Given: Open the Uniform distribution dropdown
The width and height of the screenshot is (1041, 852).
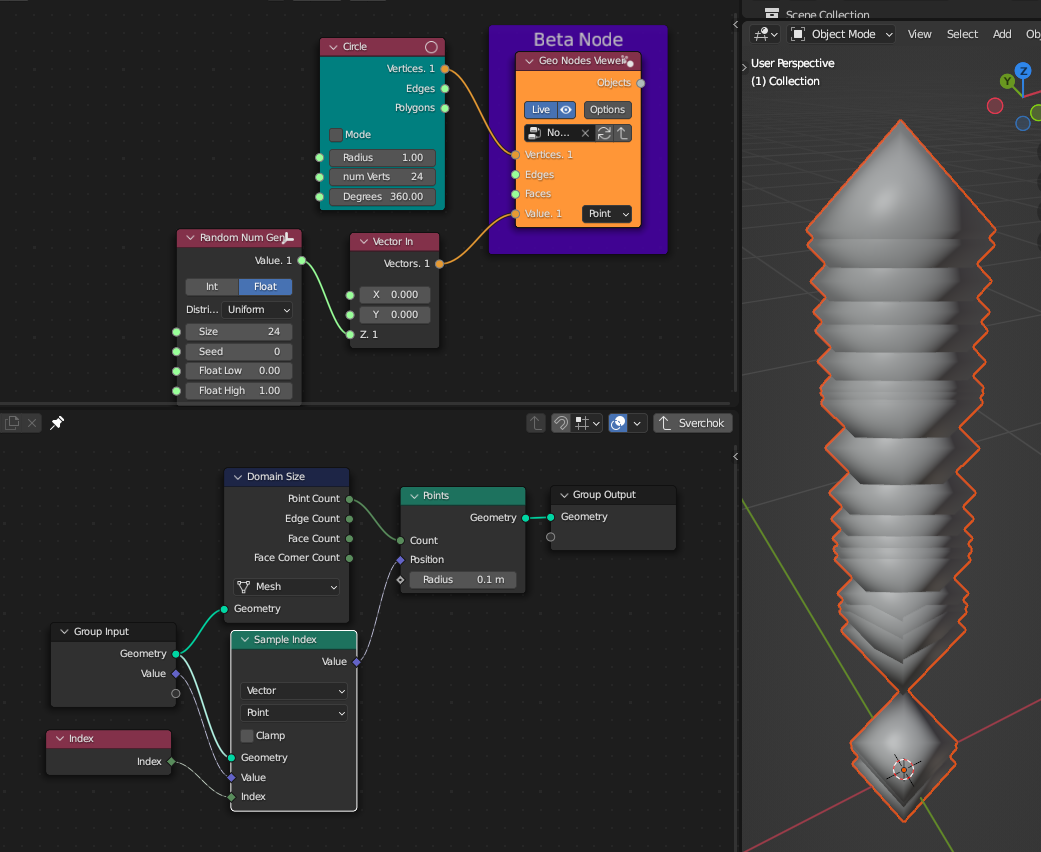Looking at the screenshot, I should click(256, 309).
